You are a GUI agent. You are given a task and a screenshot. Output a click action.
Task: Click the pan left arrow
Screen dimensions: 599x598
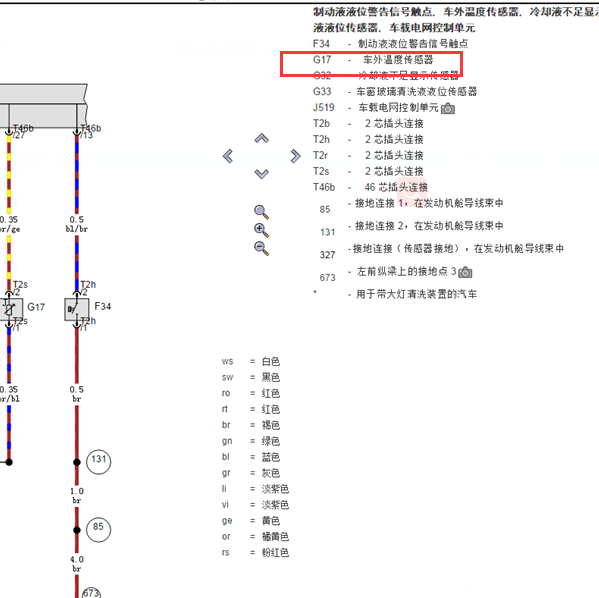pyautogui.click(x=228, y=156)
